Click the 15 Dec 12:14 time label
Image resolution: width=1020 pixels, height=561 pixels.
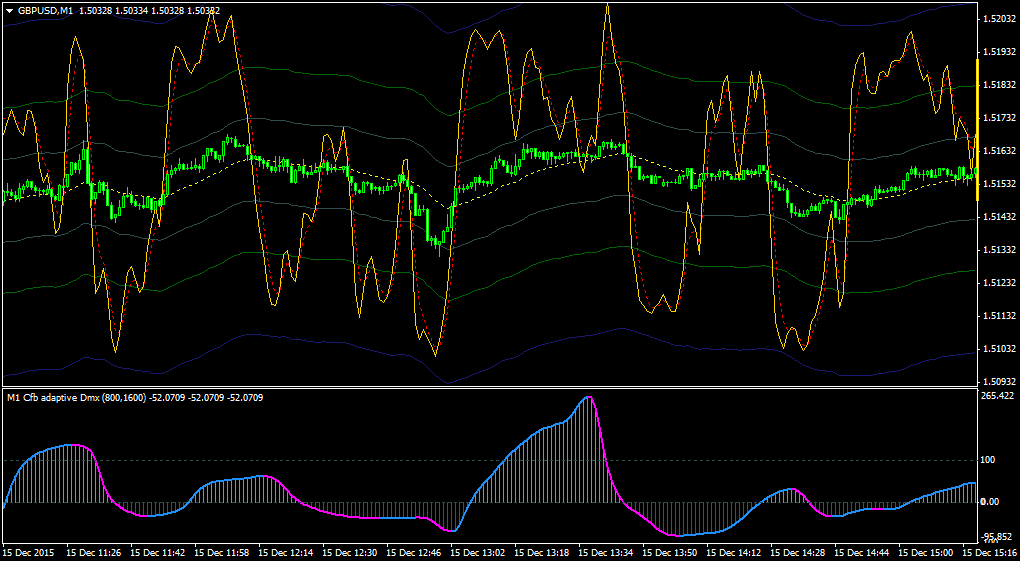point(288,552)
